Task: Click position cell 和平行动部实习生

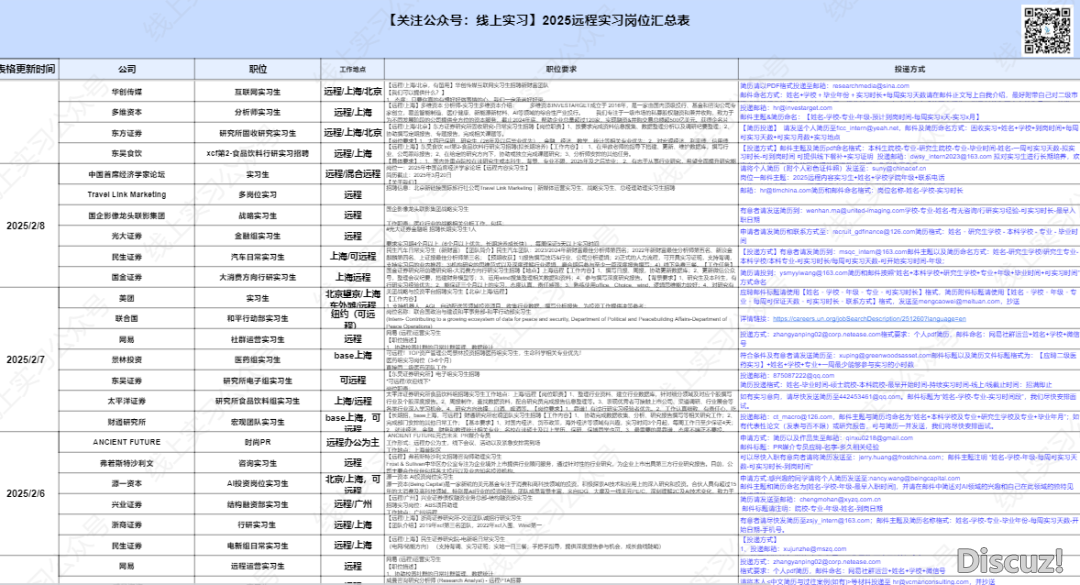Action: click(x=258, y=318)
